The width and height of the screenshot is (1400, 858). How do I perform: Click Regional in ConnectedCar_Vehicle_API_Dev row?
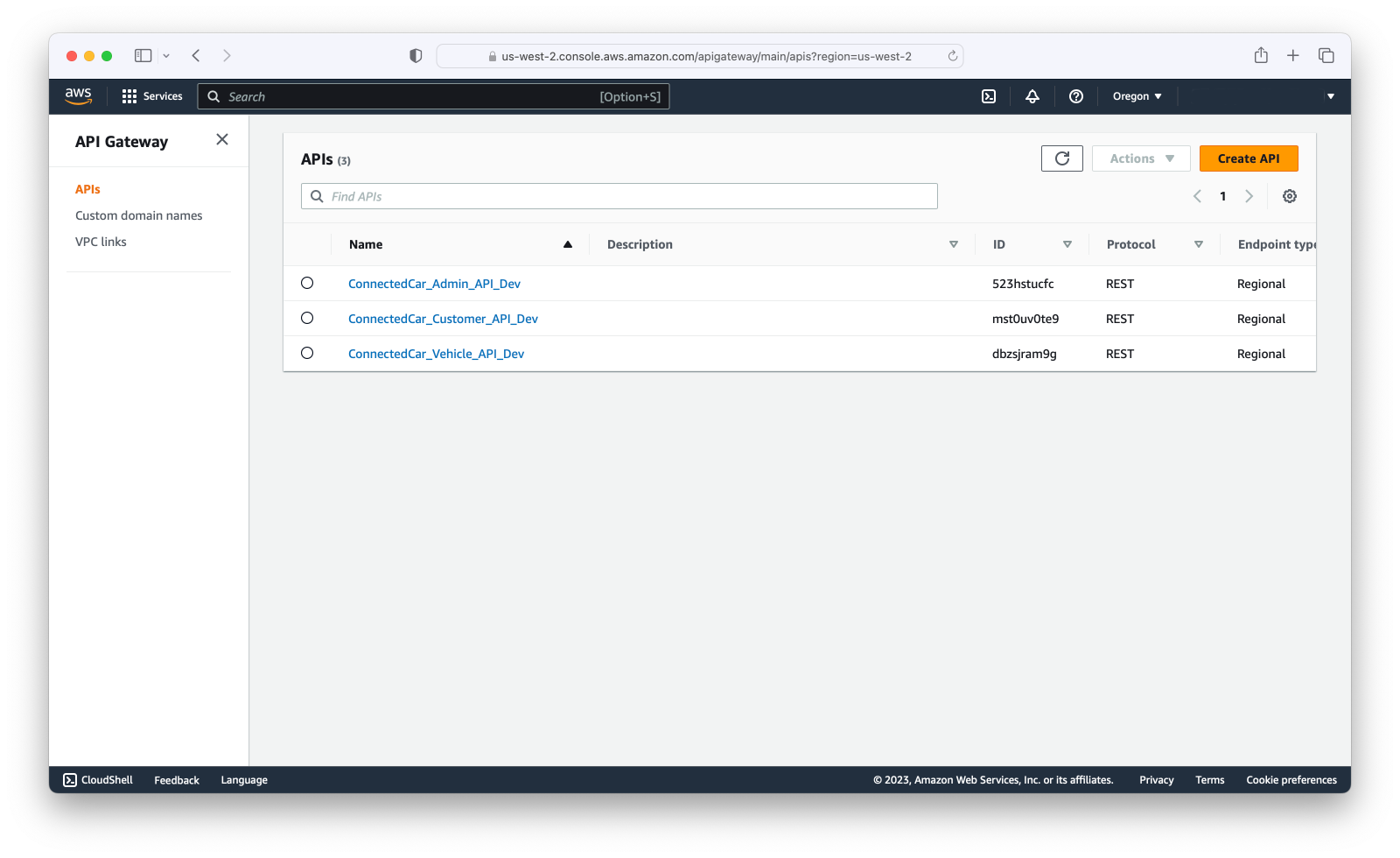[1261, 354]
